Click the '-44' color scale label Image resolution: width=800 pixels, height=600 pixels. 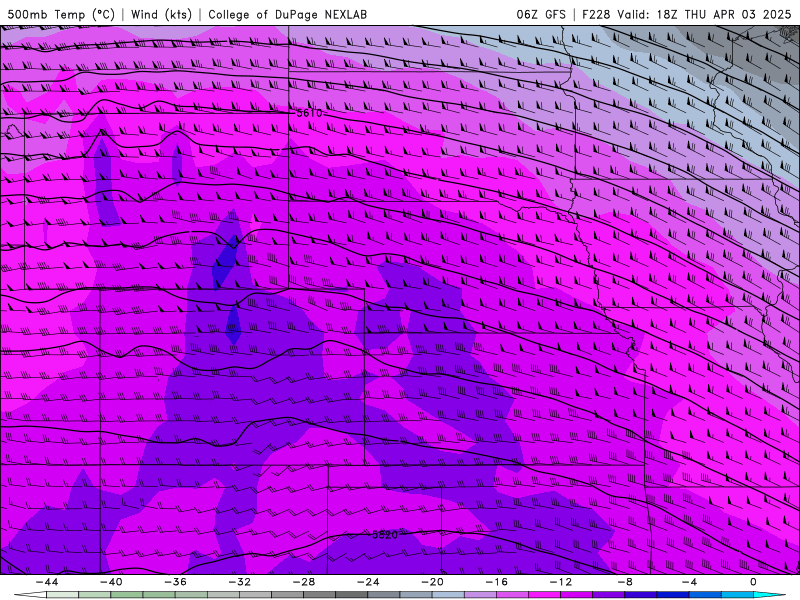pos(47,582)
